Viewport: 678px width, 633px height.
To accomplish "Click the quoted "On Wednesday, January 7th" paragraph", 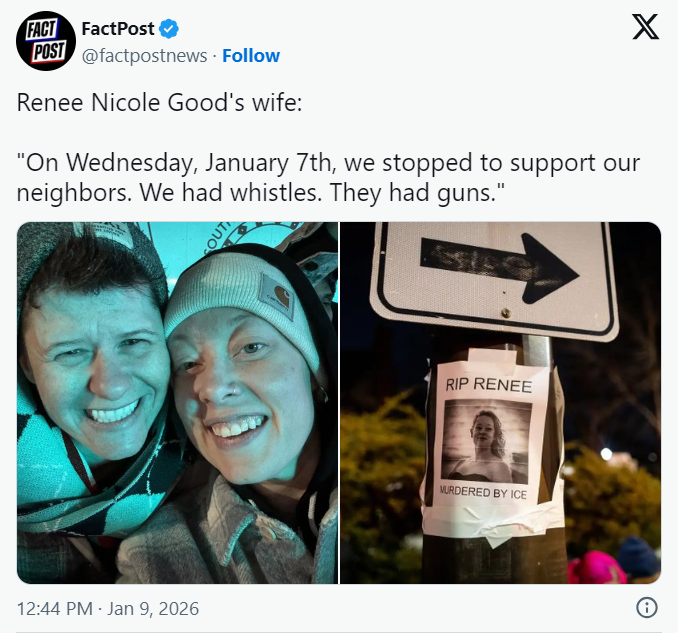I will [328, 177].
